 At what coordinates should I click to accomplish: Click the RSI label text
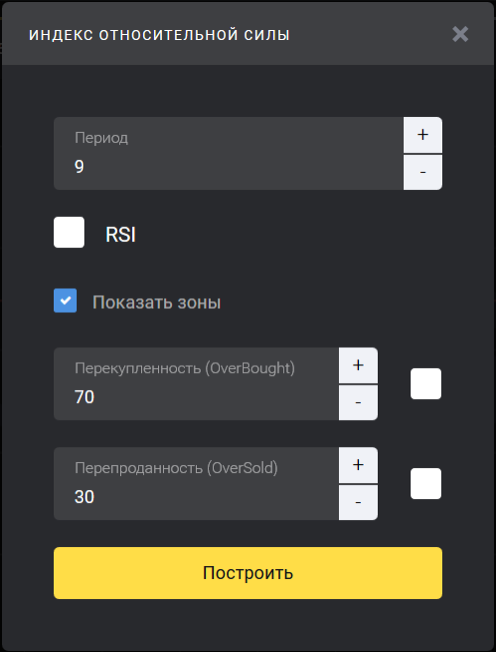pos(121,235)
